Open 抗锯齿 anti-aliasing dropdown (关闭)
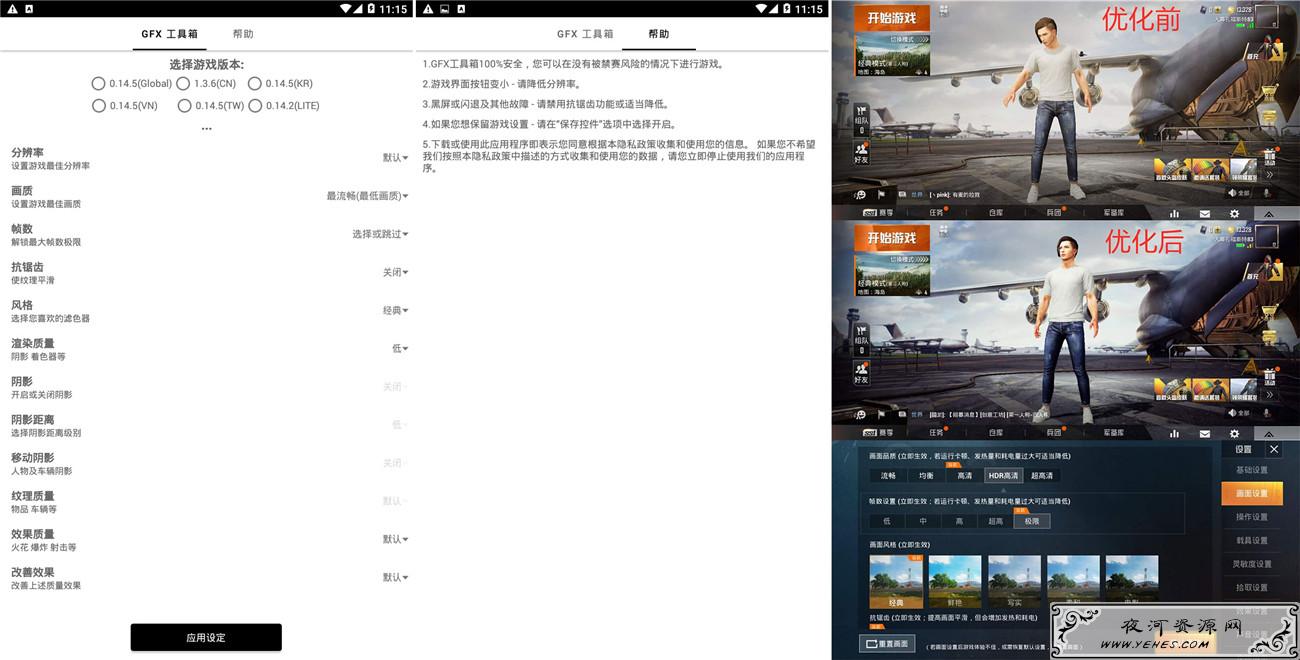Image resolution: width=1300 pixels, height=660 pixels. tap(395, 272)
